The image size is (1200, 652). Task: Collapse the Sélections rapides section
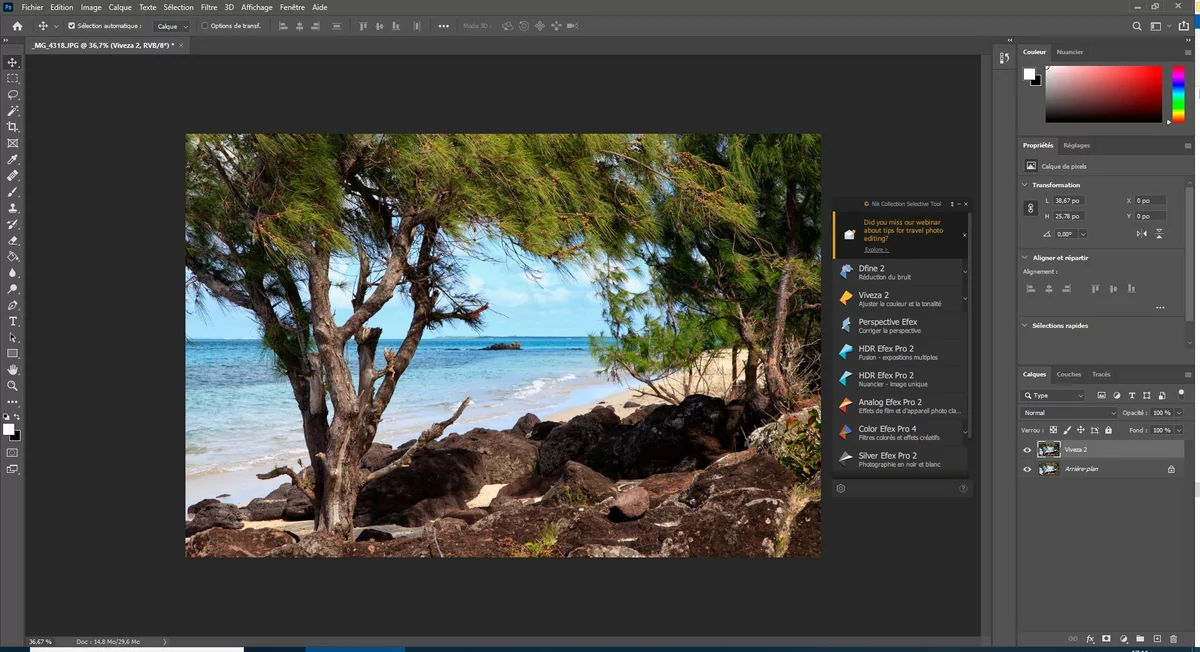coord(1025,325)
